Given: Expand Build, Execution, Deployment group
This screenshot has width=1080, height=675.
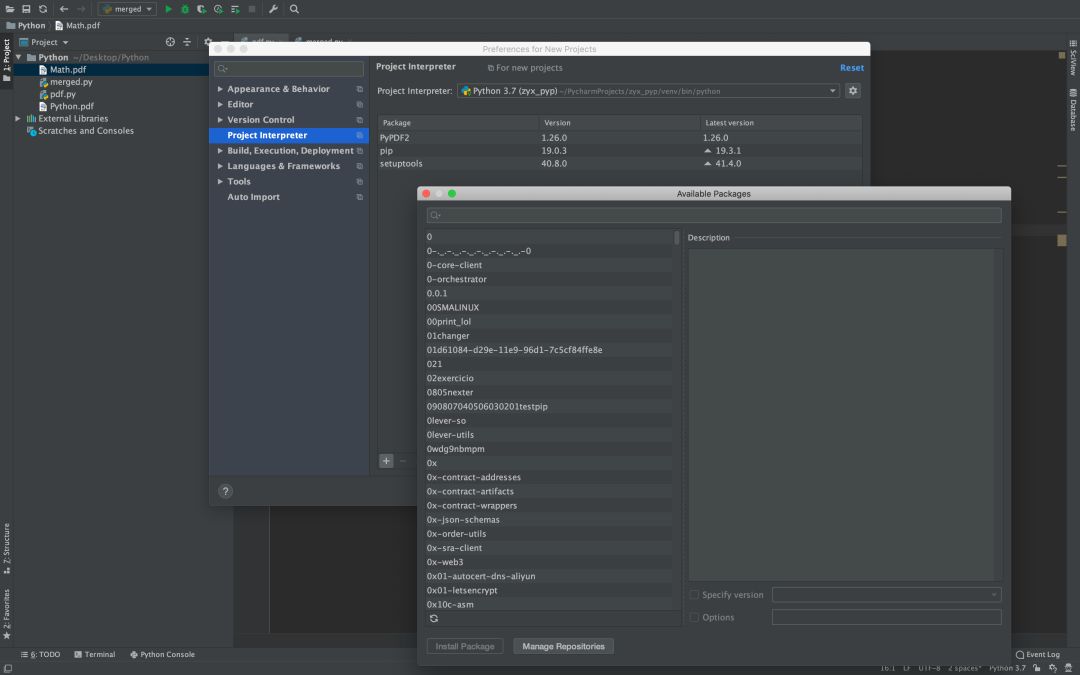Looking at the screenshot, I should pyautogui.click(x=220, y=150).
